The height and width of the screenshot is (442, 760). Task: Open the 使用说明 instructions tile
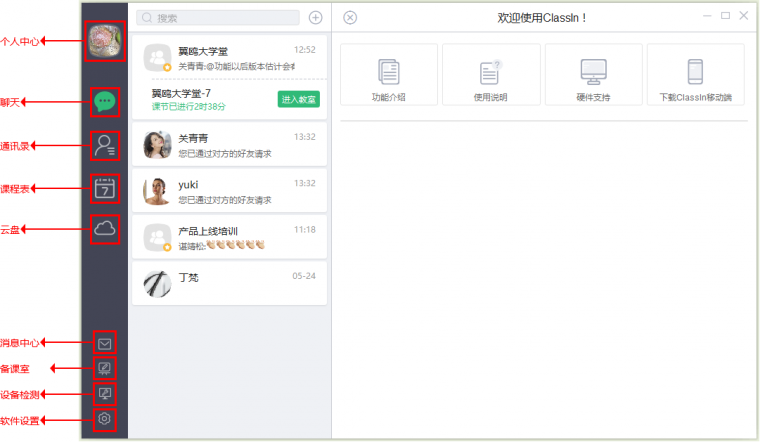[490, 75]
